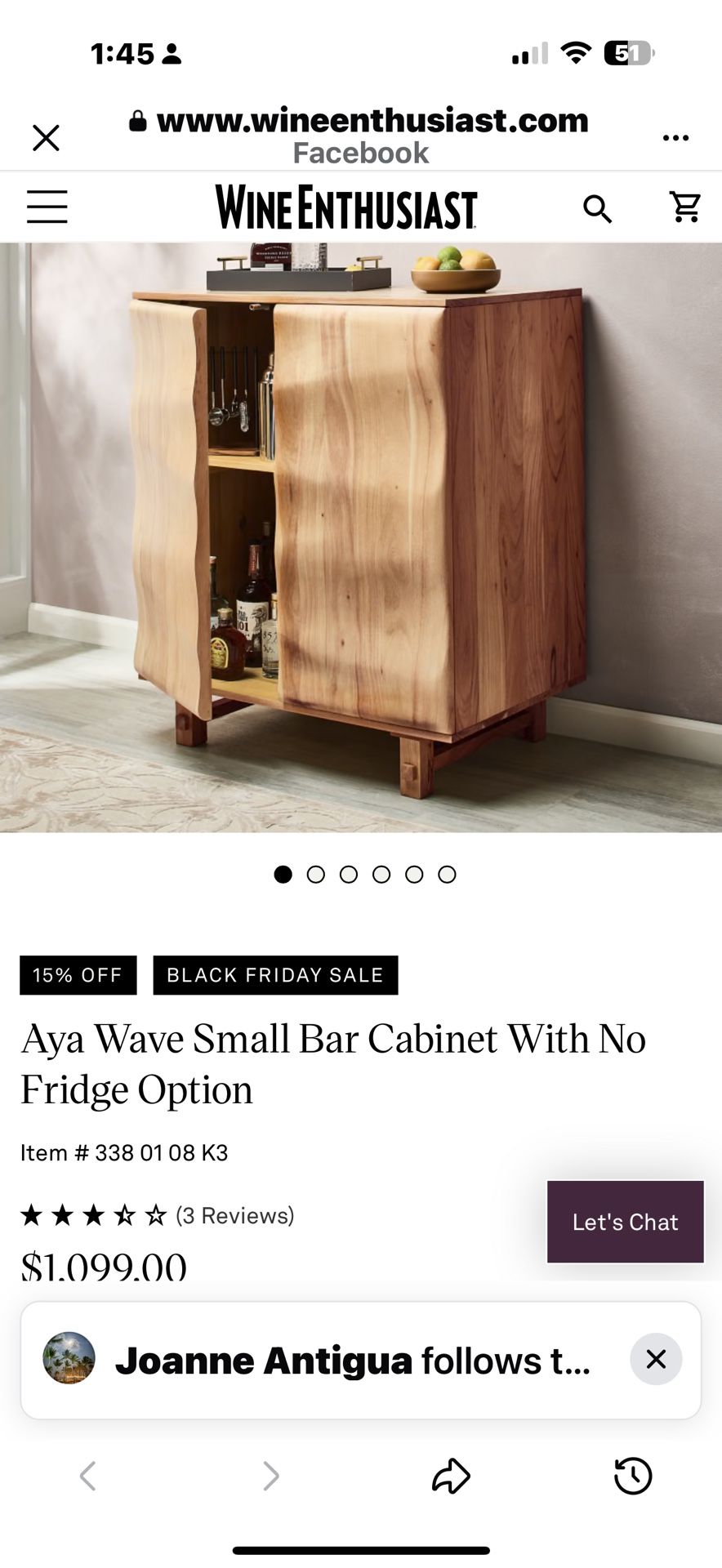Open the shopping cart
Screen dimensions: 722x1568
[684, 207]
